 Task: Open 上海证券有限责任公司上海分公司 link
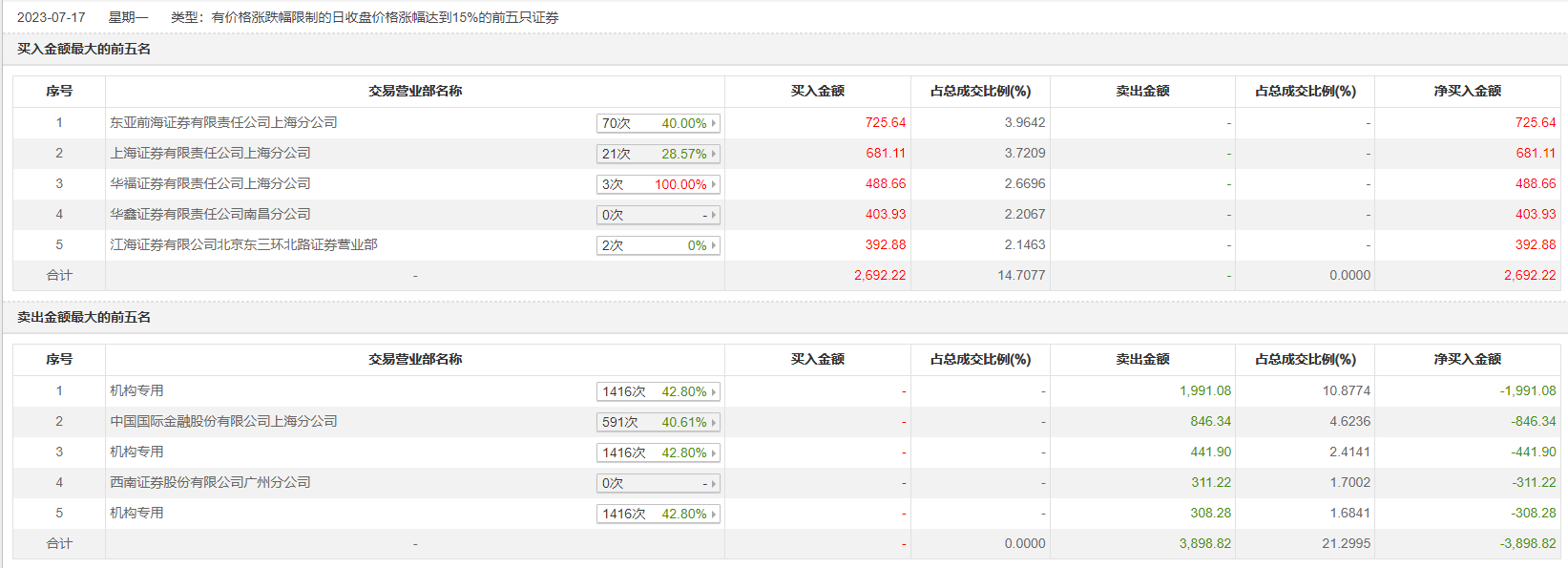[210, 153]
